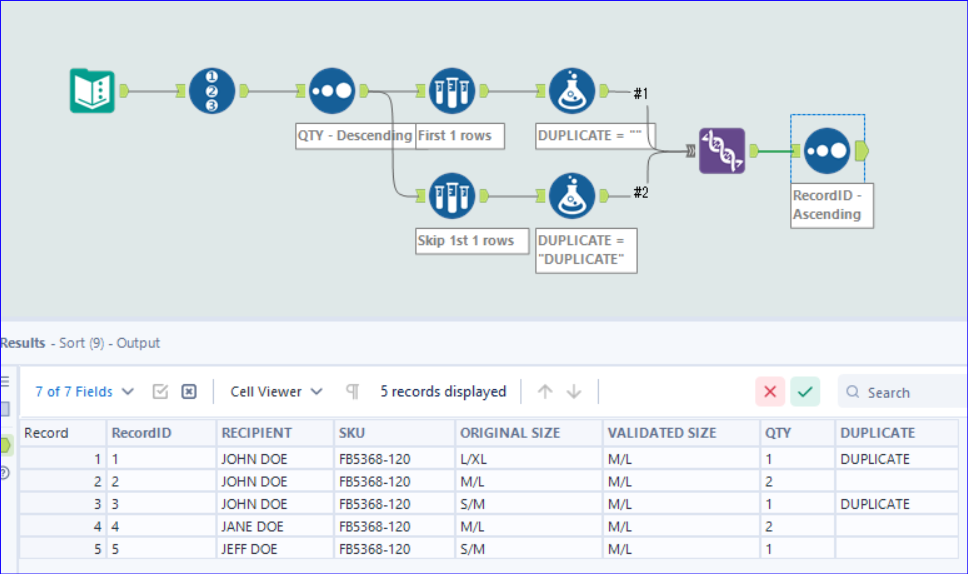The height and width of the screenshot is (574, 968).
Task: Click the deselect all fields X icon
Action: click(x=189, y=391)
